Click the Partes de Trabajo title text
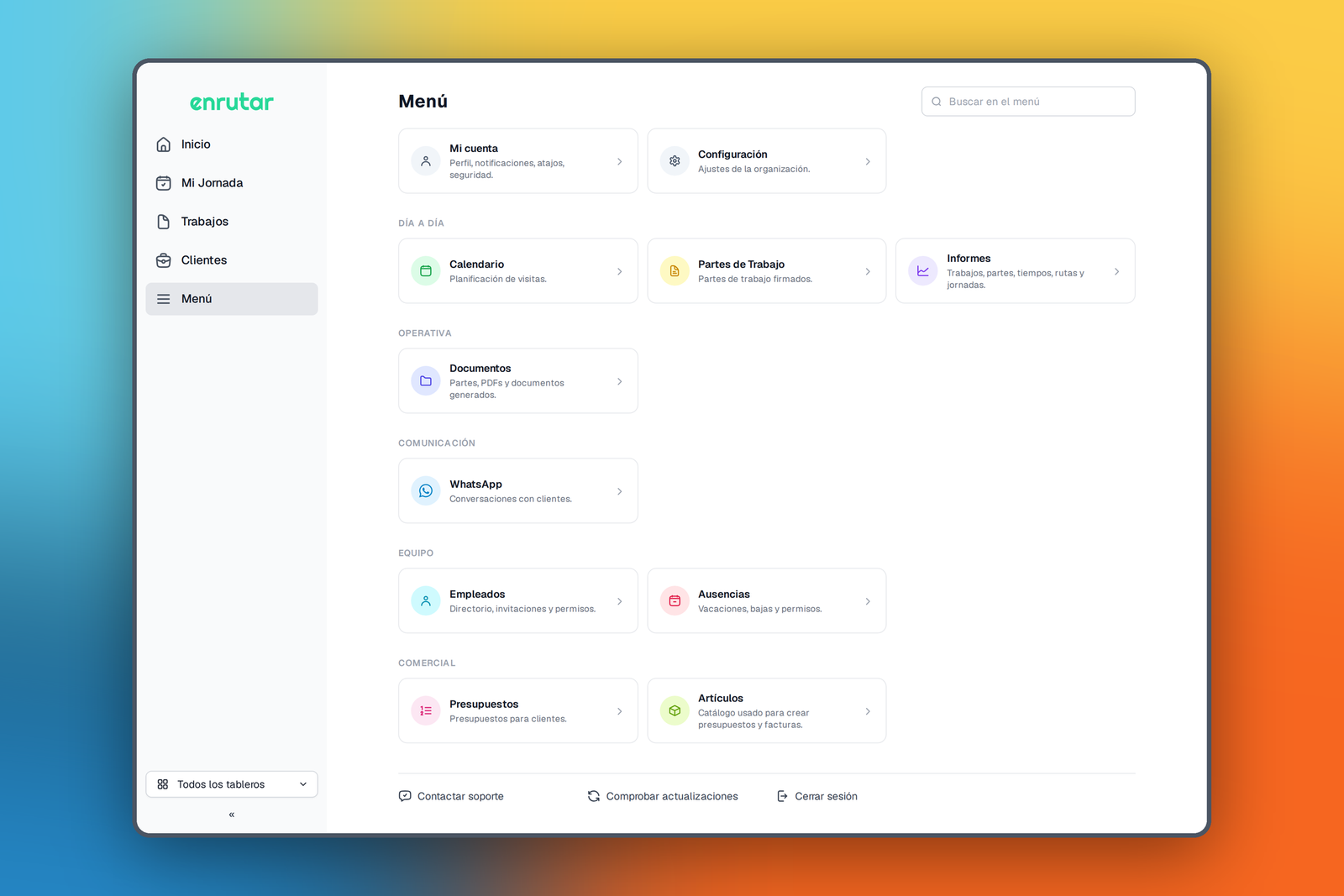 click(x=741, y=264)
